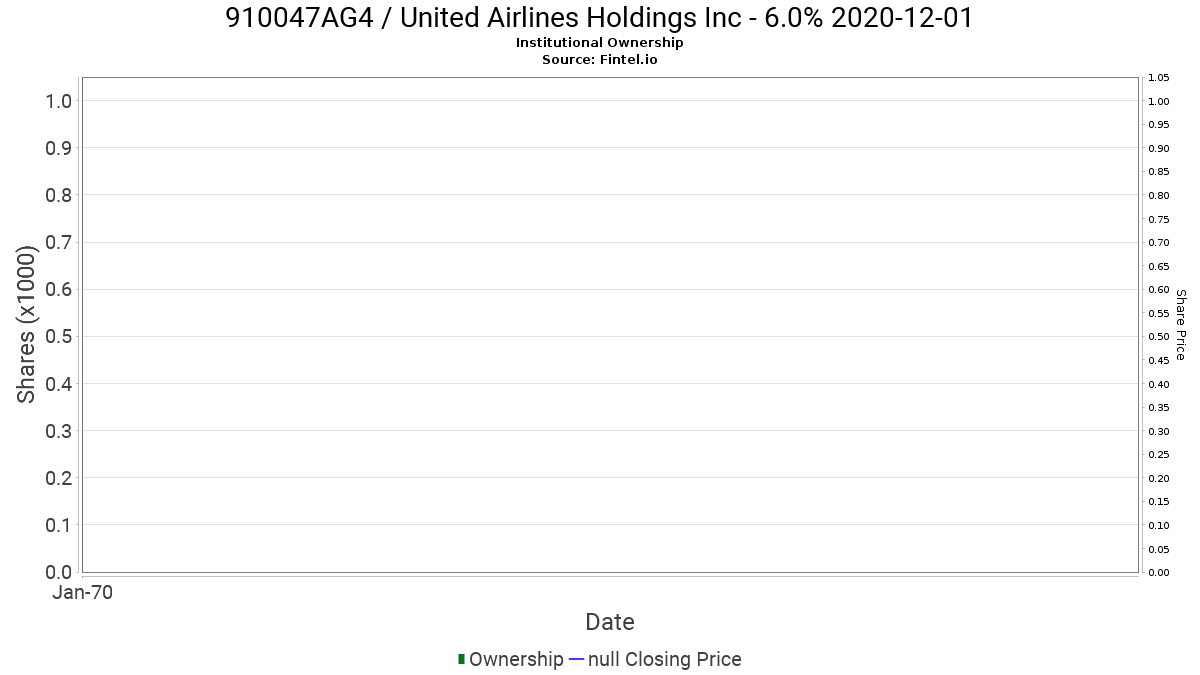Toggle the null Closing Price legend label
Viewport: 1200px width, 675px height.
coord(665,659)
